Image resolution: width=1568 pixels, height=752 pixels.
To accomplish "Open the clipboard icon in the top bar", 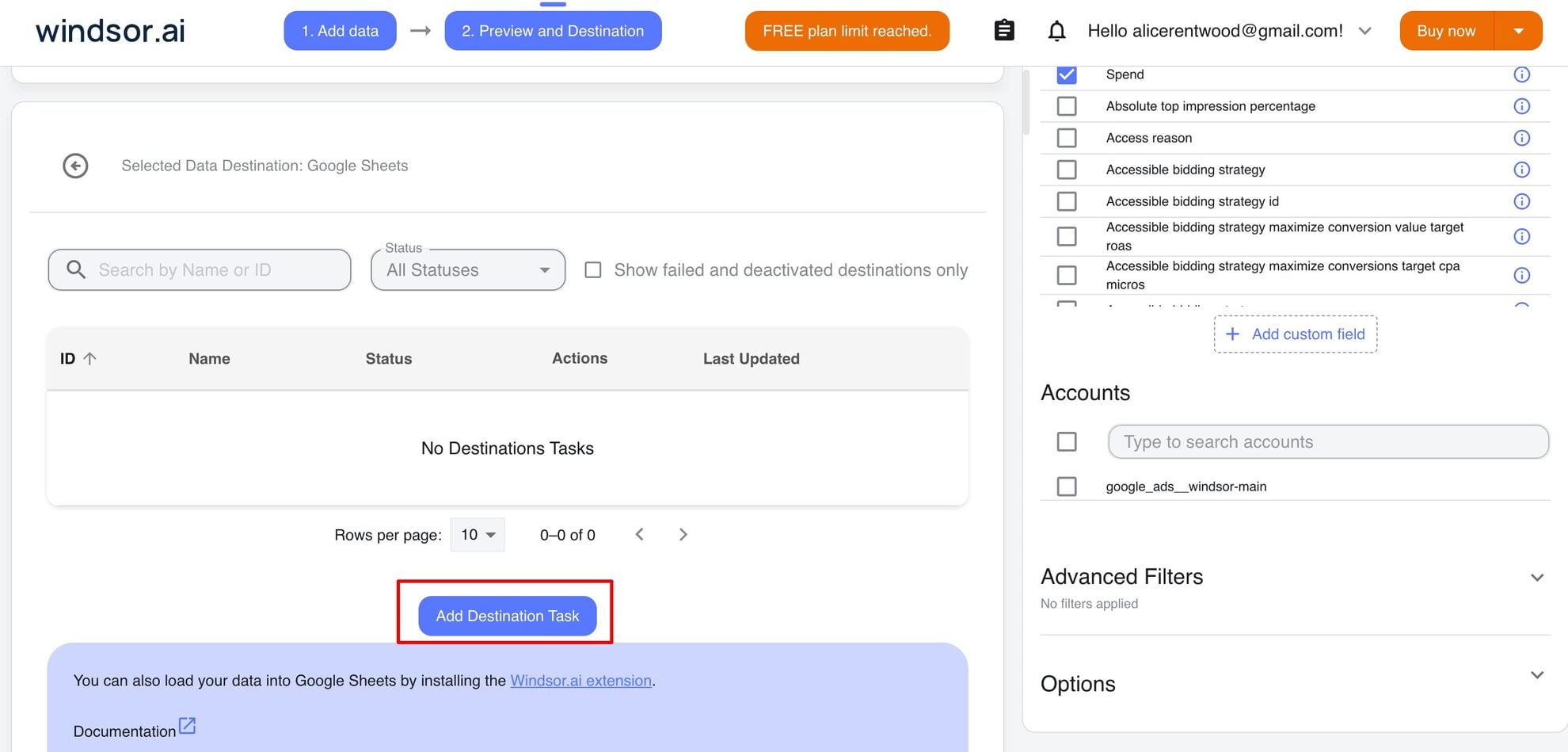I will coord(1003,30).
